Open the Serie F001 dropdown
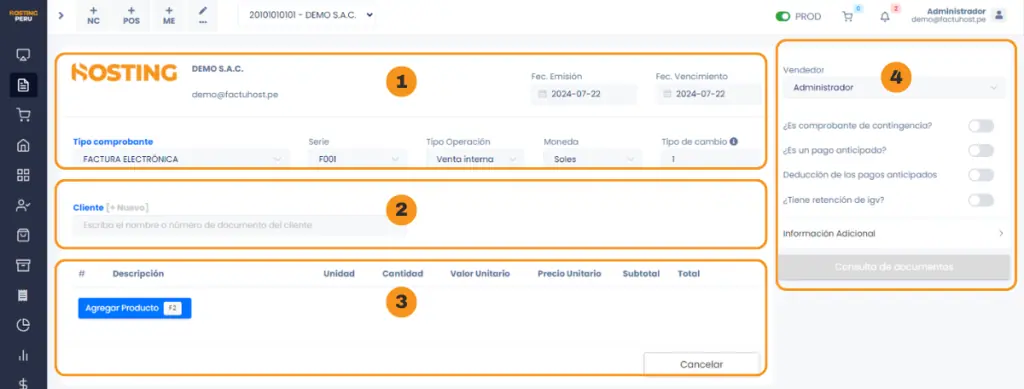 (x=357, y=159)
